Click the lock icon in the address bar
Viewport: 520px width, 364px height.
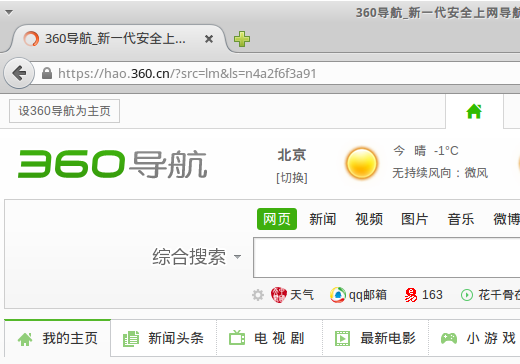coord(47,73)
